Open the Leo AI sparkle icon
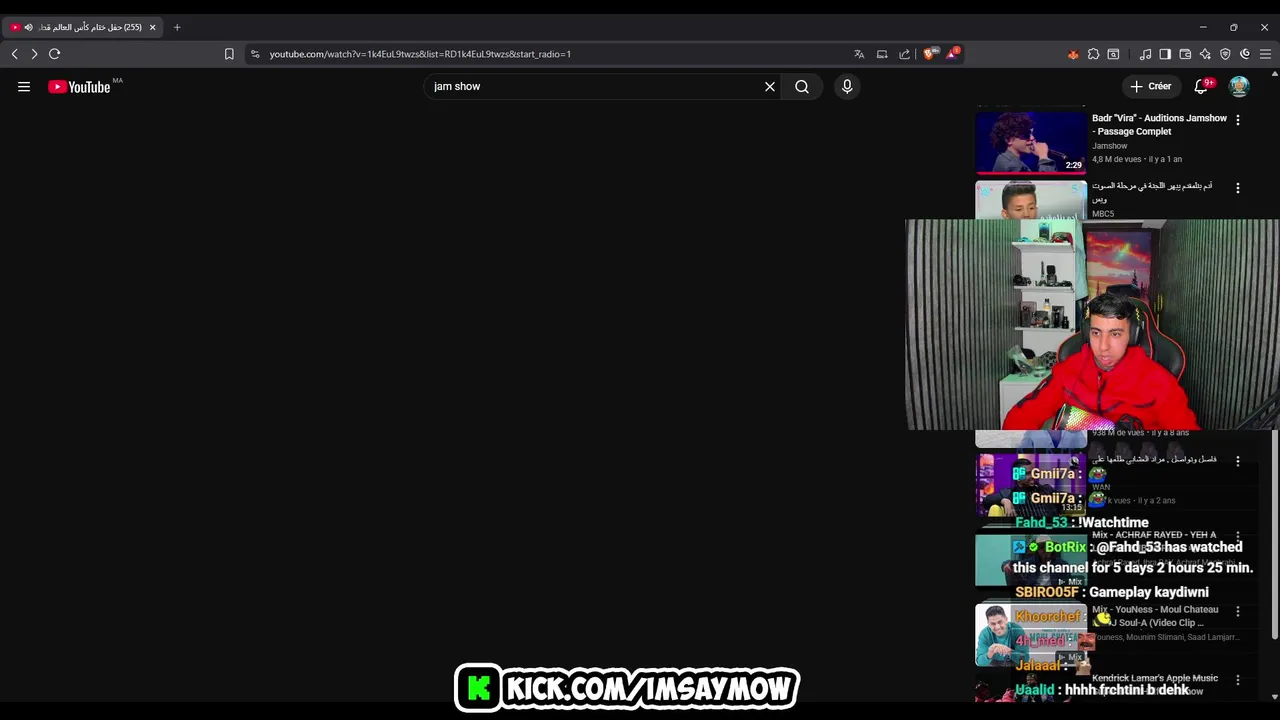The height and width of the screenshot is (720, 1280). pos(1205,54)
